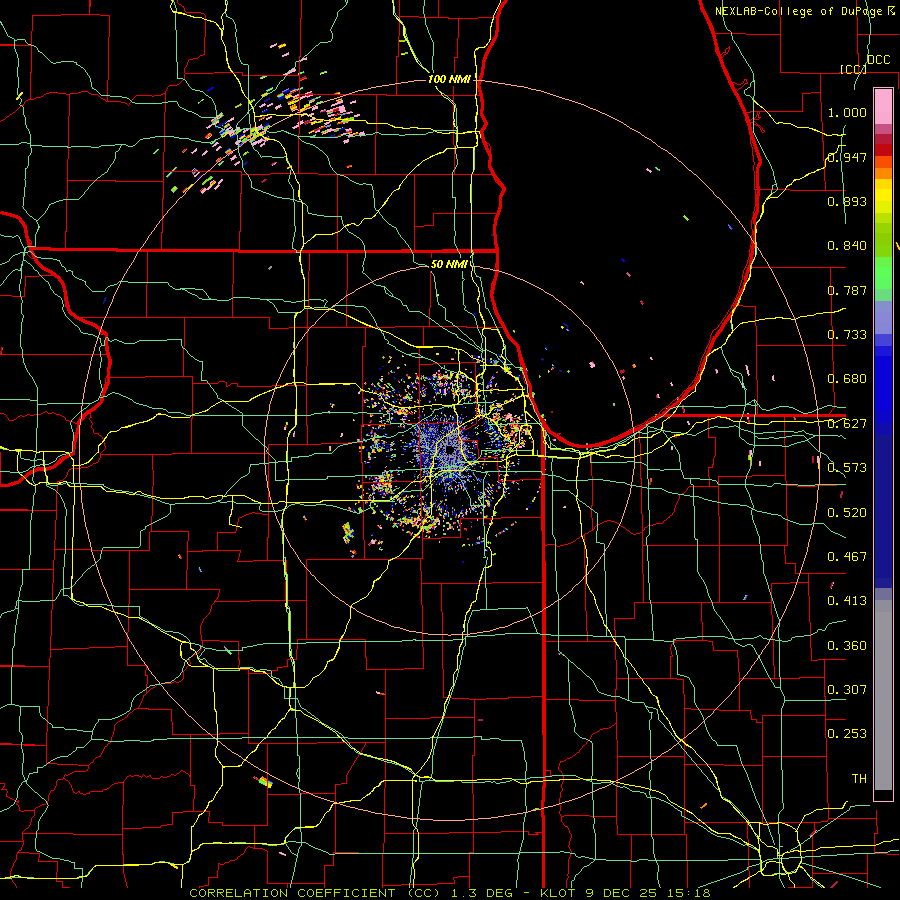The width and height of the screenshot is (900, 900).
Task: Click the CORRELATION COEFFICIENT (CC) caption text
Action: coord(315,893)
